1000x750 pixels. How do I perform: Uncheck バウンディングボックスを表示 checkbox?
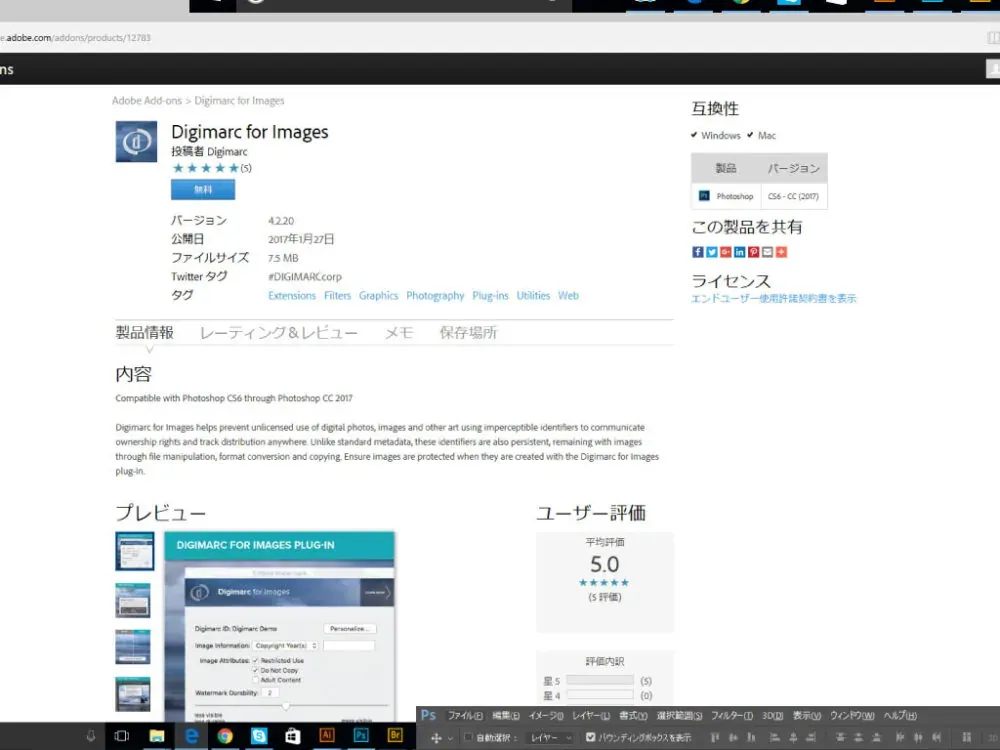click(x=591, y=737)
